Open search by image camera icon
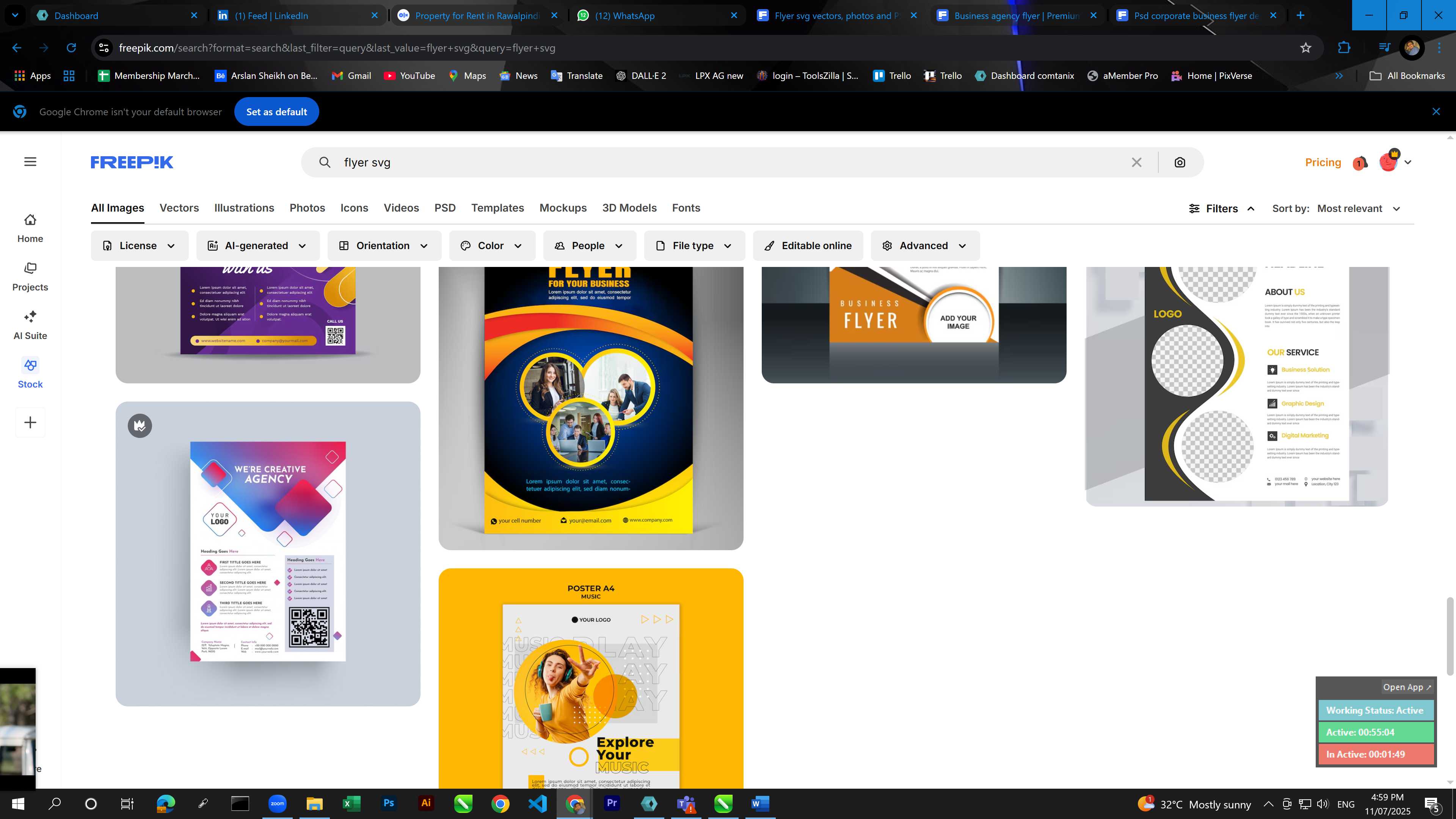The height and width of the screenshot is (819, 1456). click(1180, 162)
